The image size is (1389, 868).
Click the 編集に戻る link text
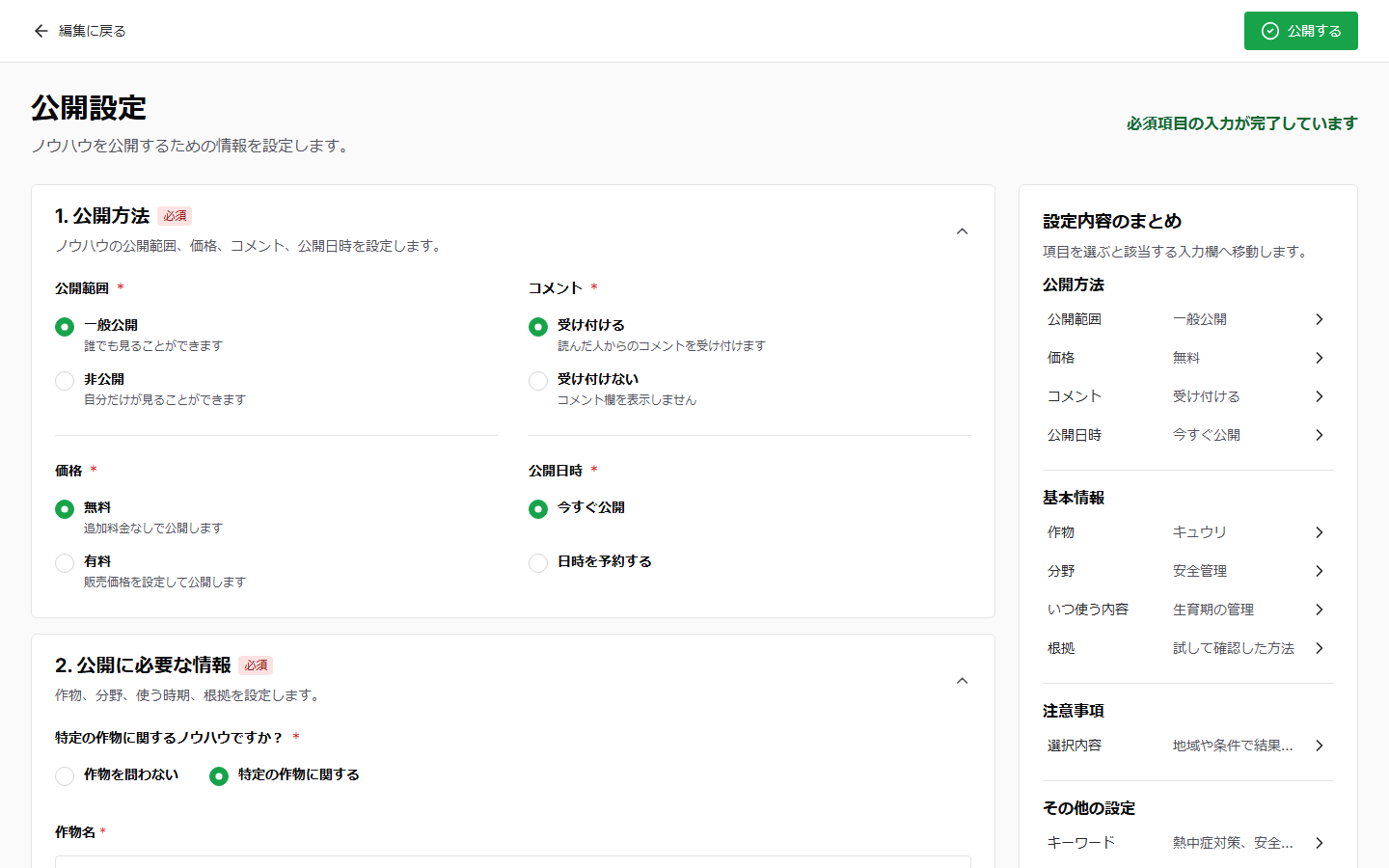point(93,31)
